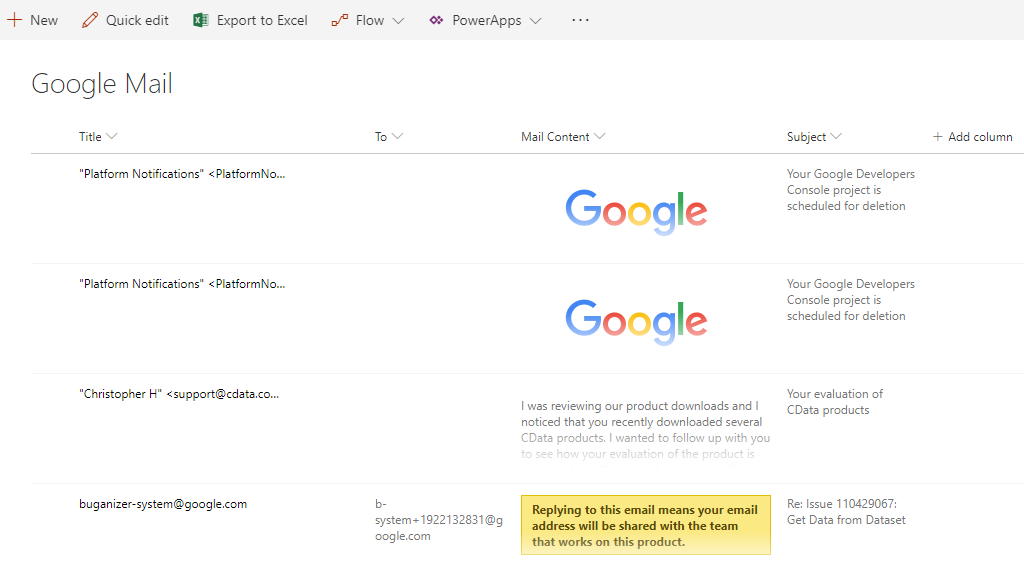Expand the PowerApps dropdown chevron
The height and width of the screenshot is (561, 1024).
[535, 21]
